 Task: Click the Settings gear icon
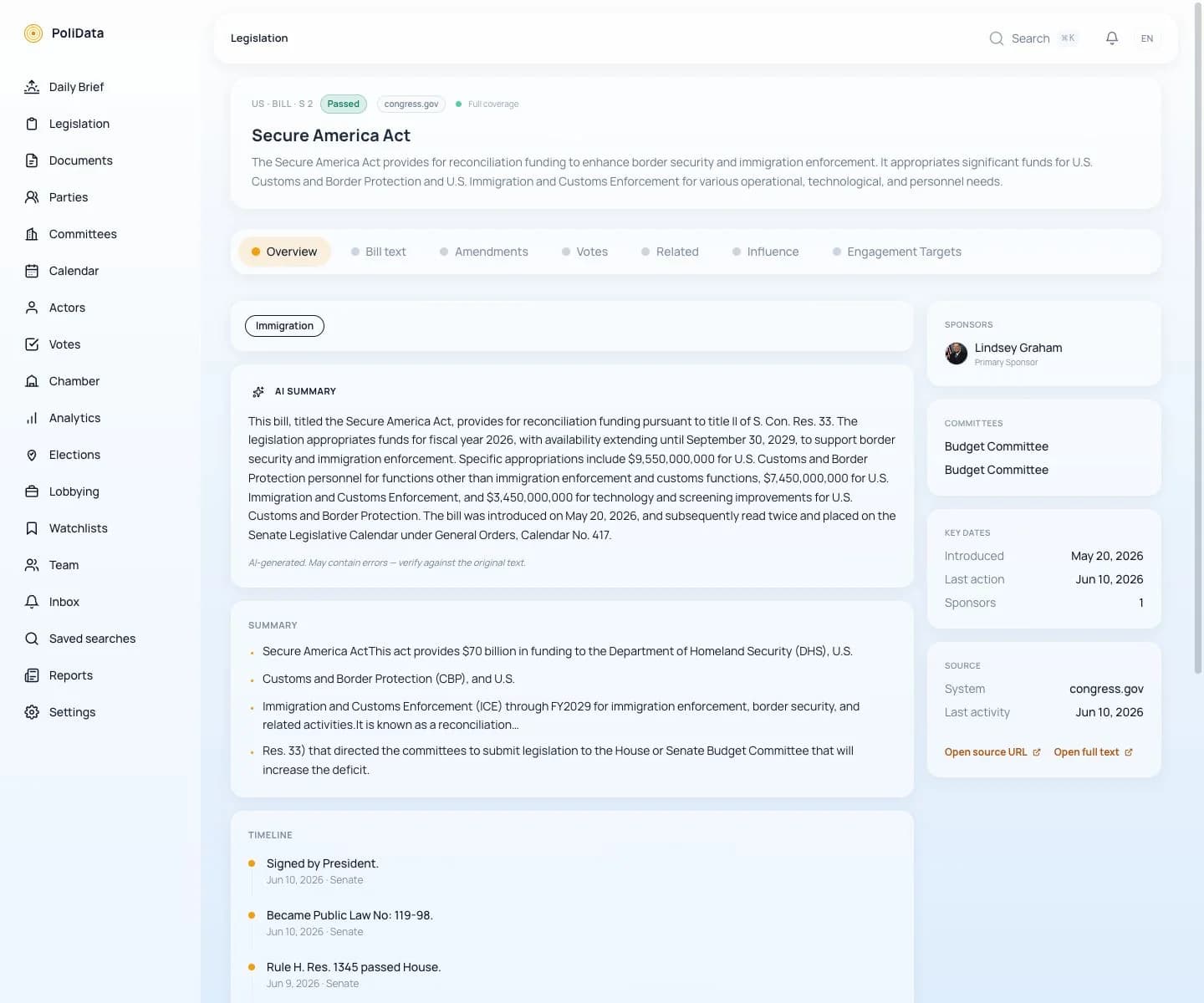pos(32,712)
